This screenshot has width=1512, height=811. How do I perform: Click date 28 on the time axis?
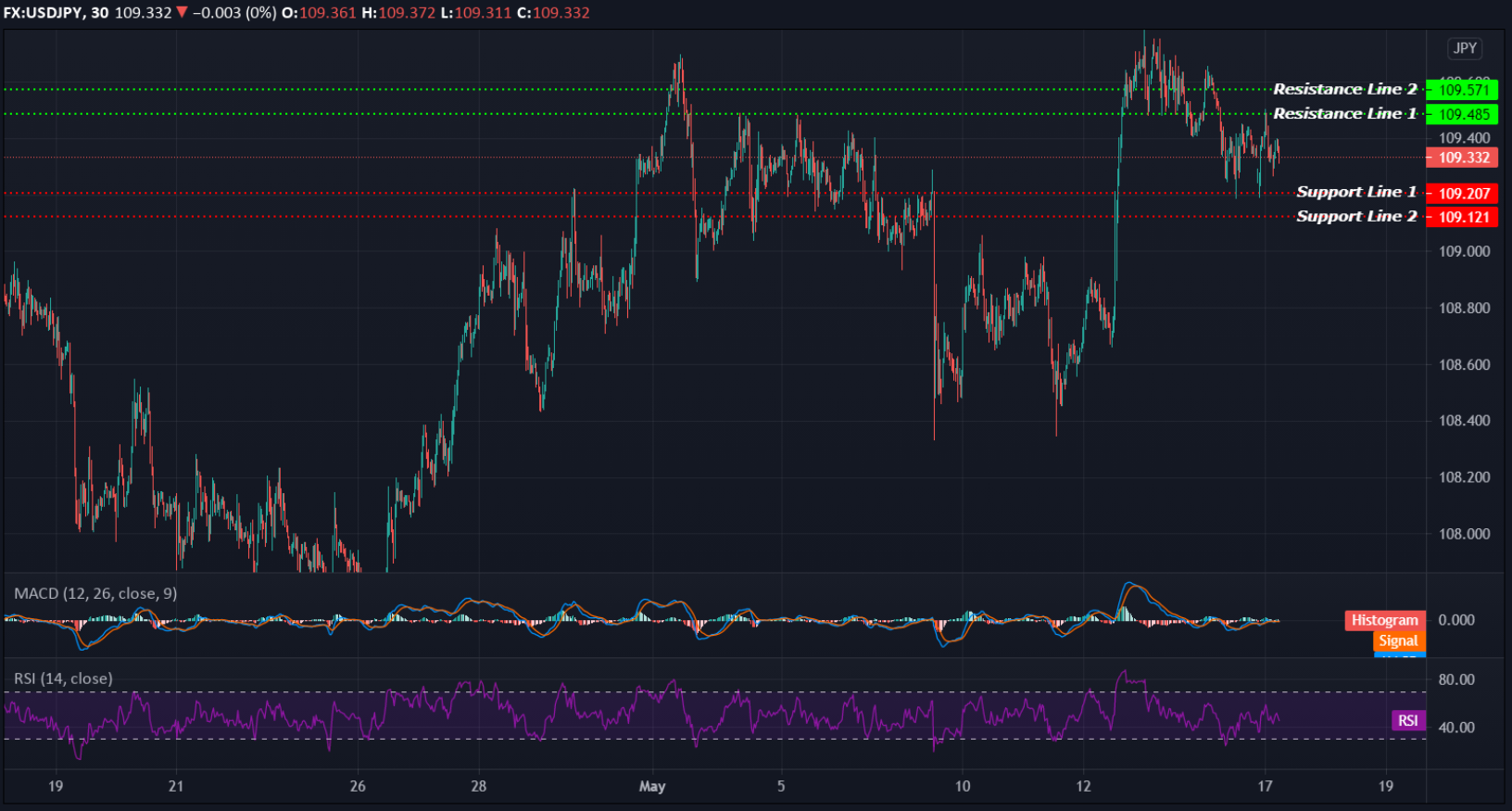tap(478, 786)
